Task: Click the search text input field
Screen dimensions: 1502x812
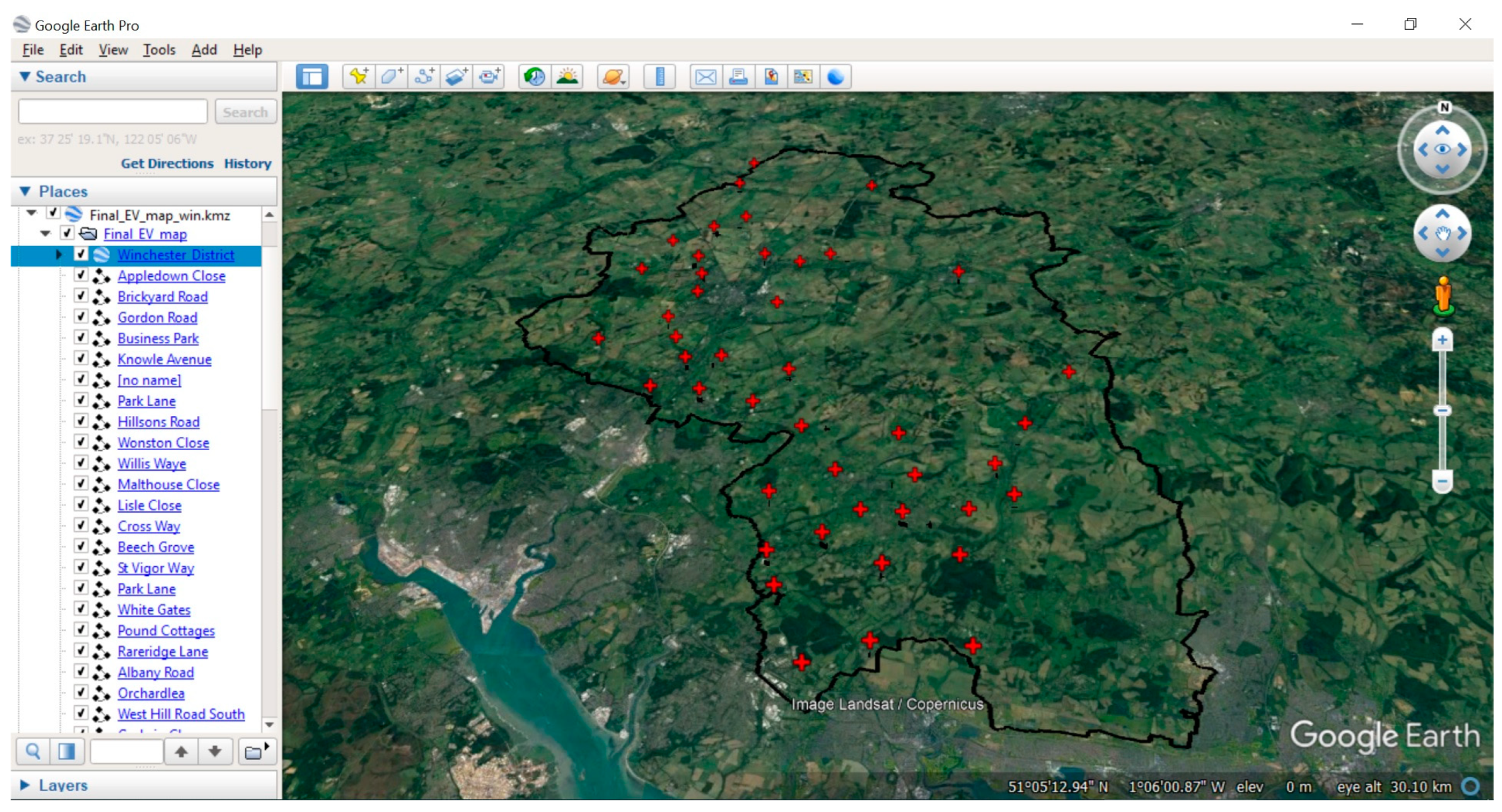Action: point(112,111)
